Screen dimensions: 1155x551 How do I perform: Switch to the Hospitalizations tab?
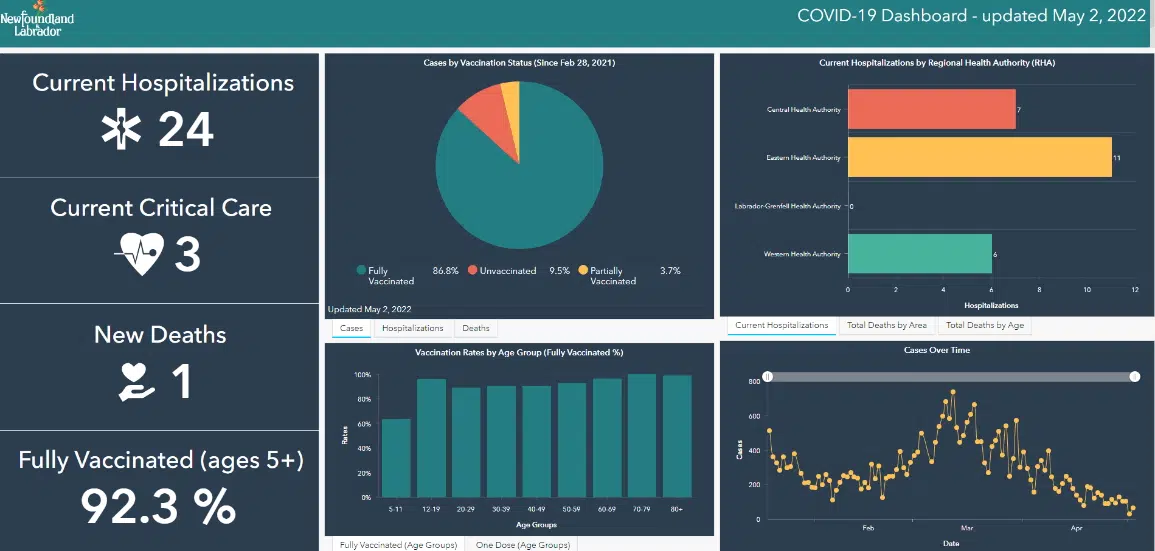[412, 328]
